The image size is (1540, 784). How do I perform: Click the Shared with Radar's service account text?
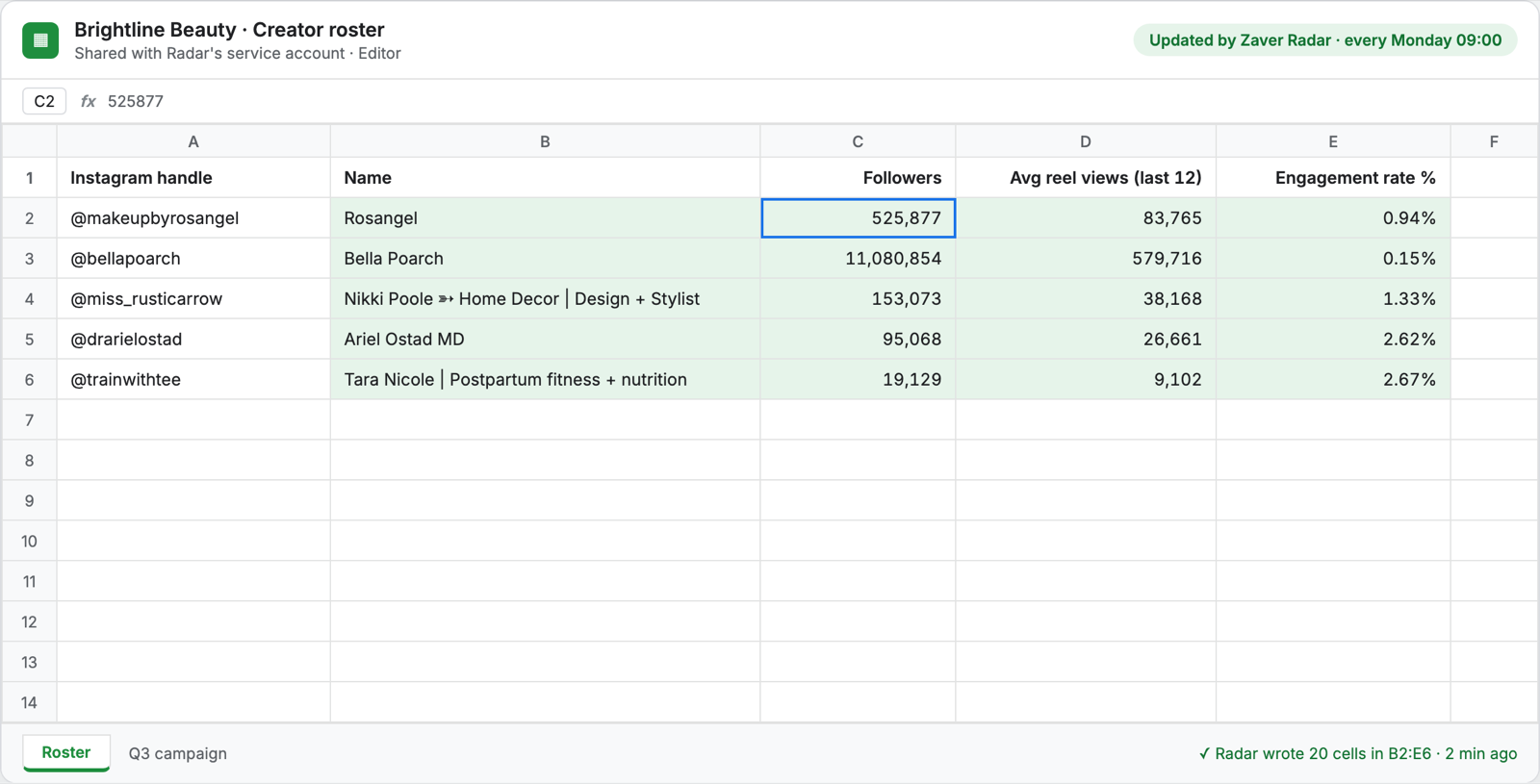click(238, 54)
